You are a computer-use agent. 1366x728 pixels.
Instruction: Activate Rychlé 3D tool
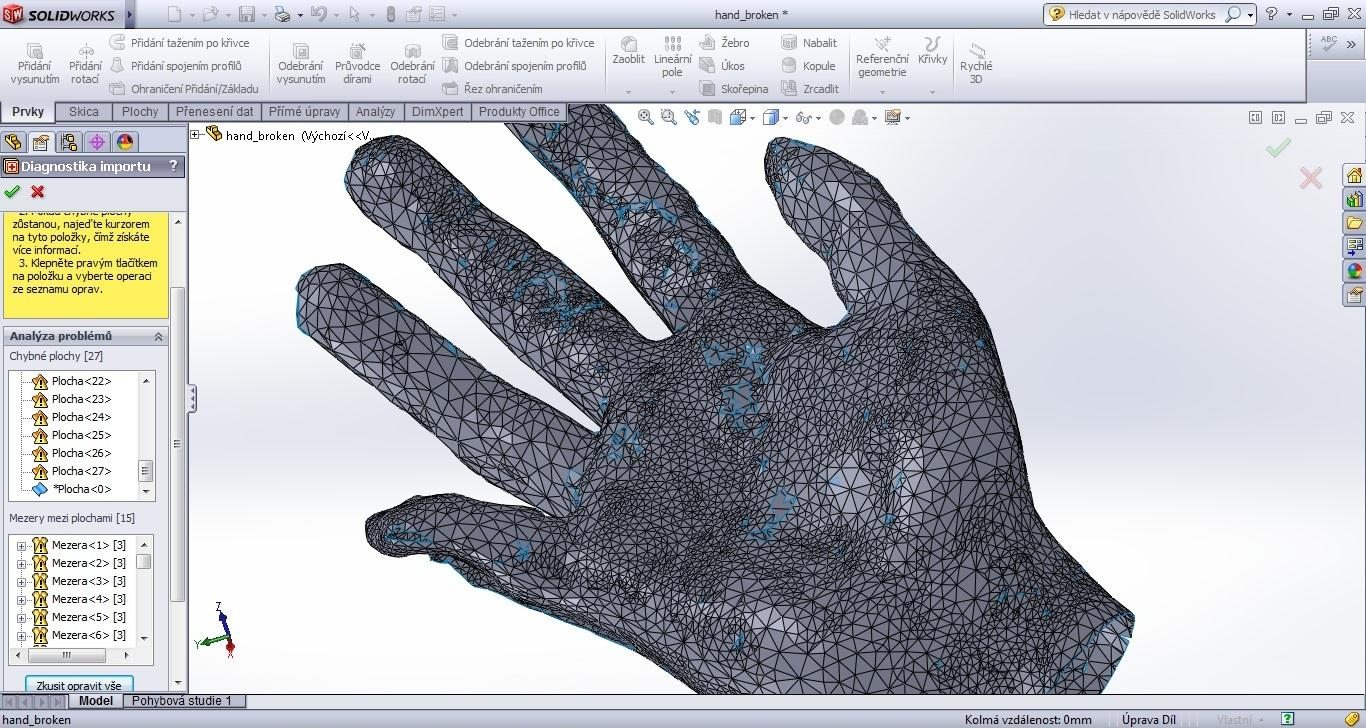(976, 63)
